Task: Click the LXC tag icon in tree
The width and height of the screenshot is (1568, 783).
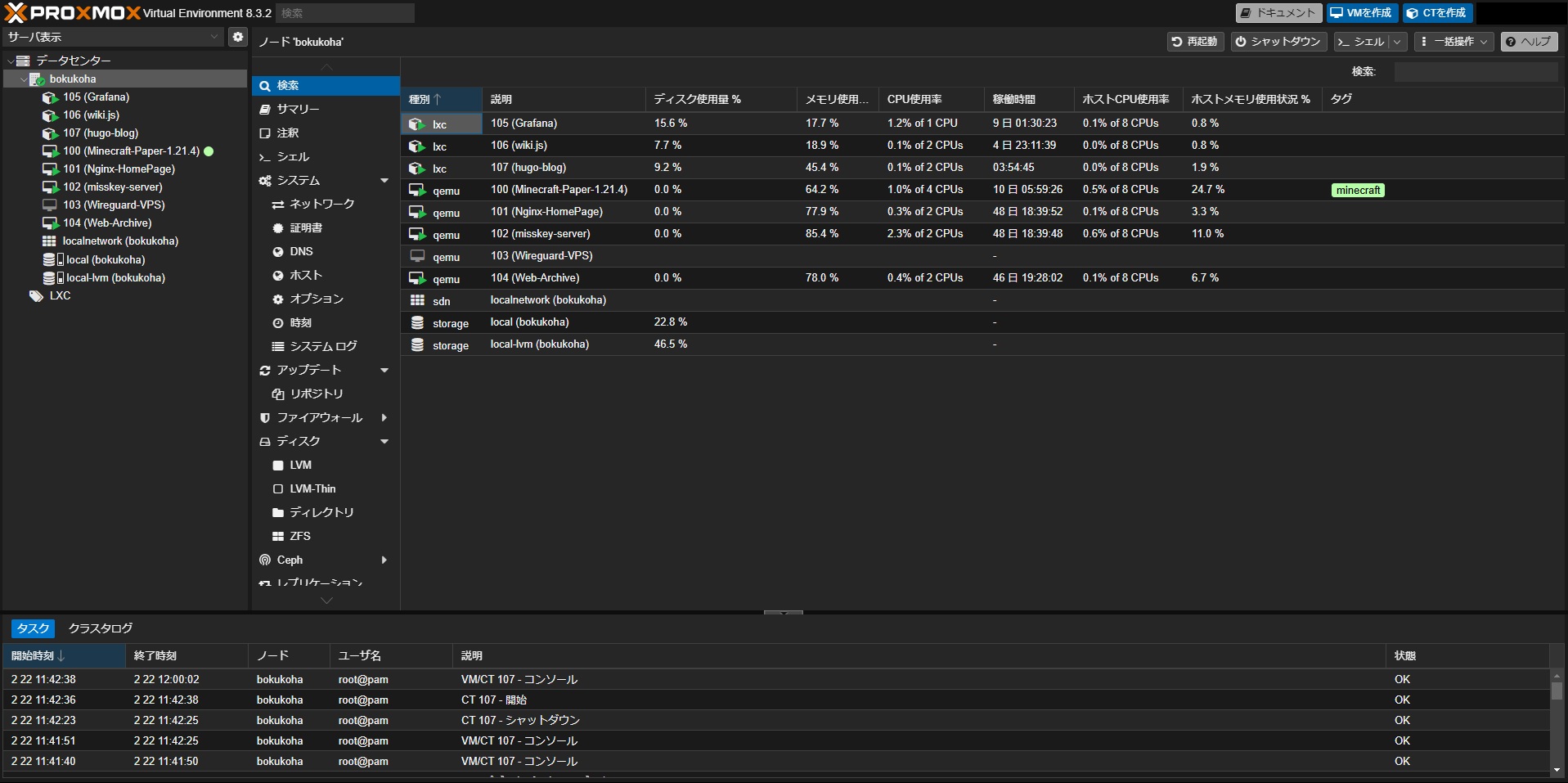Action: pos(36,296)
